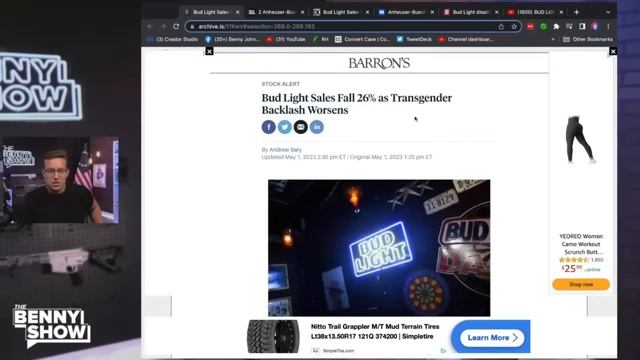Toggle the browser side panel icon

point(582,27)
